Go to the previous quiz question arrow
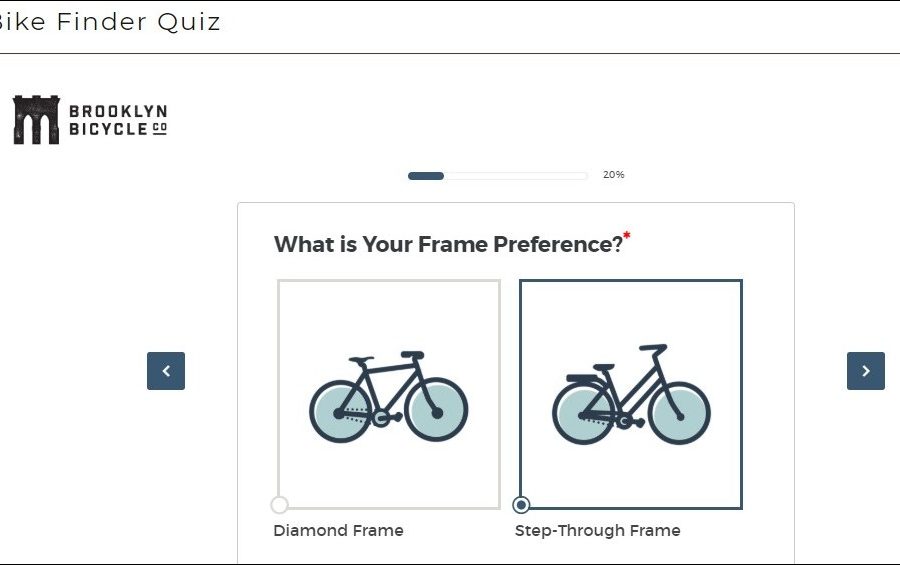This screenshot has height=565, width=900. point(166,371)
